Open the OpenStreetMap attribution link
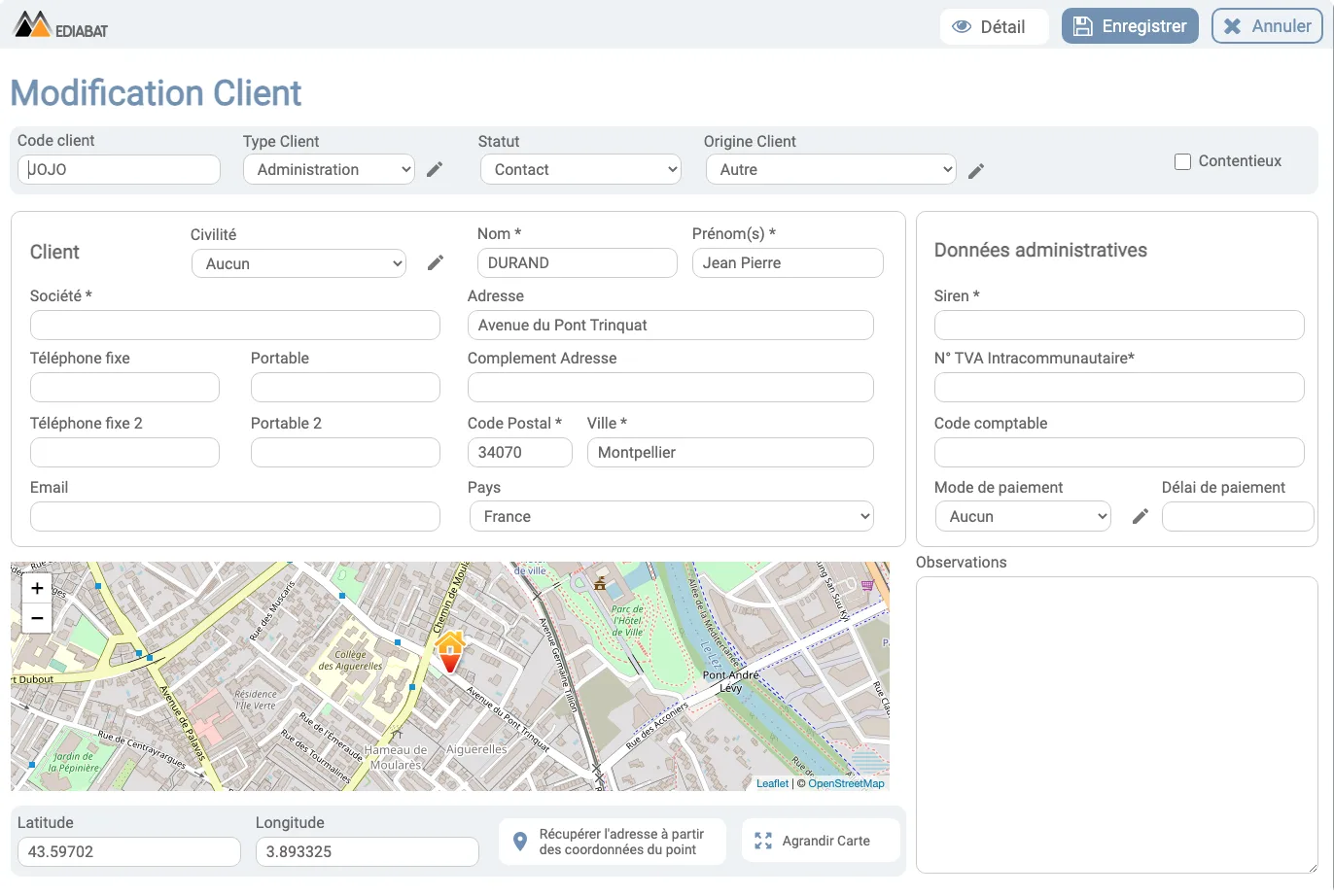The height and width of the screenshot is (896, 1334). tap(846, 783)
